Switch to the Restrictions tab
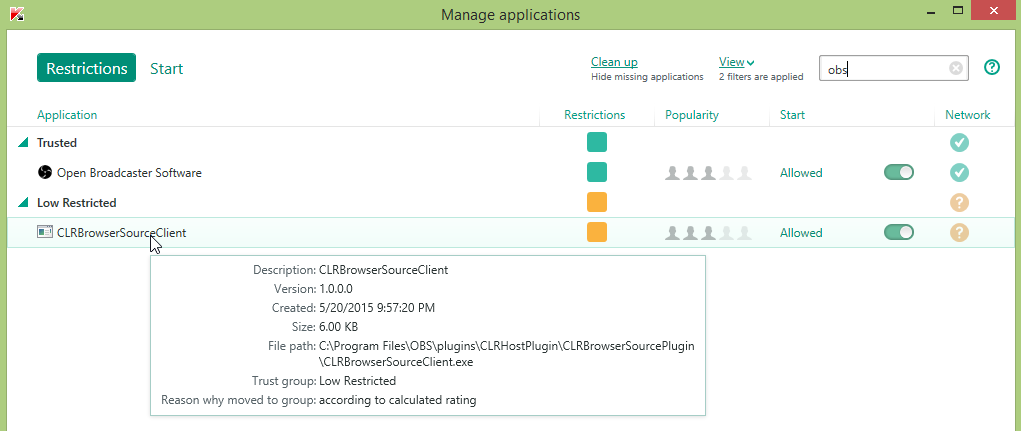This screenshot has width=1021, height=431. point(87,68)
